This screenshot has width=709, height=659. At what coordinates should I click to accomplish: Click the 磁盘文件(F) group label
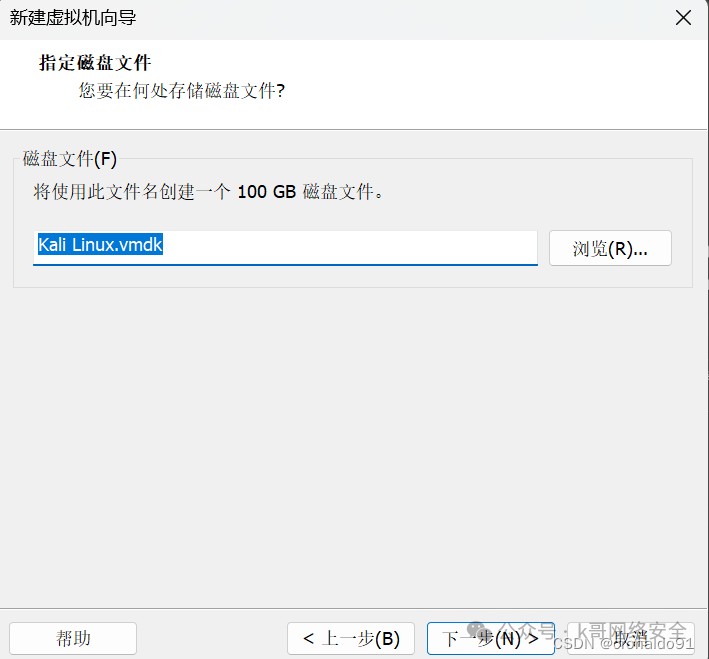click(69, 159)
